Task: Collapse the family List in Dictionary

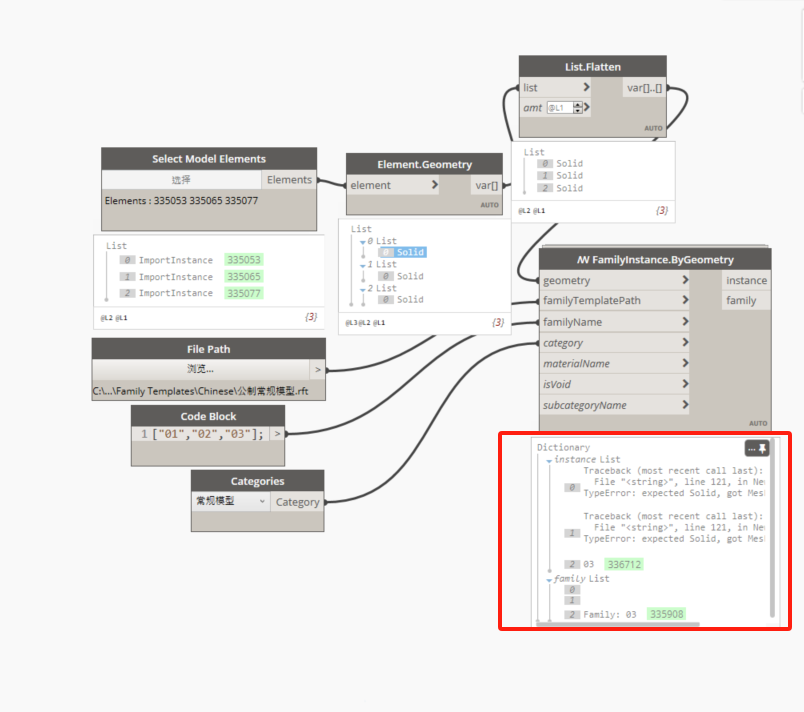Action: (x=549, y=579)
